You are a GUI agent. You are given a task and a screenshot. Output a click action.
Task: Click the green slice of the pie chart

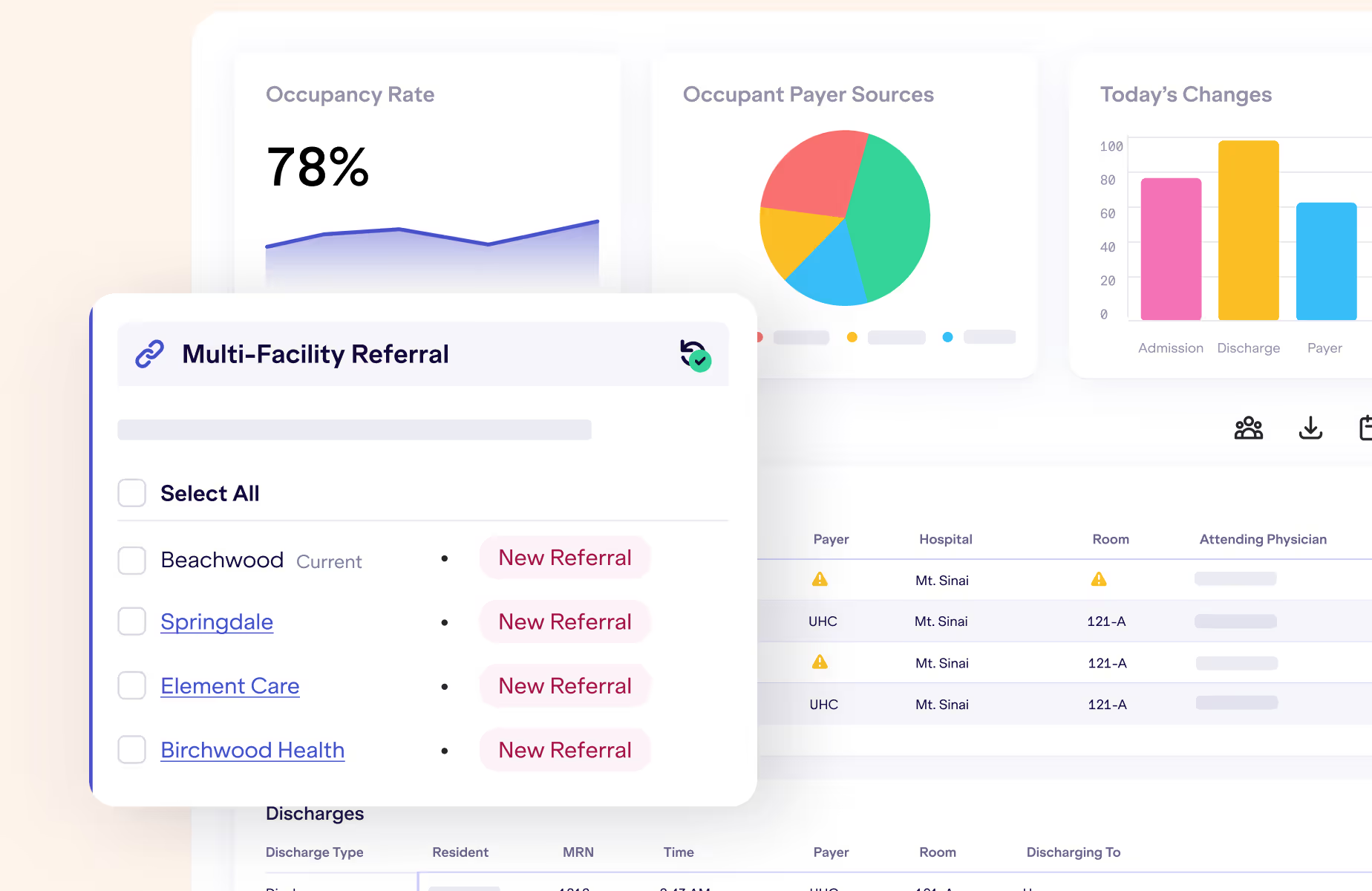click(x=891, y=215)
